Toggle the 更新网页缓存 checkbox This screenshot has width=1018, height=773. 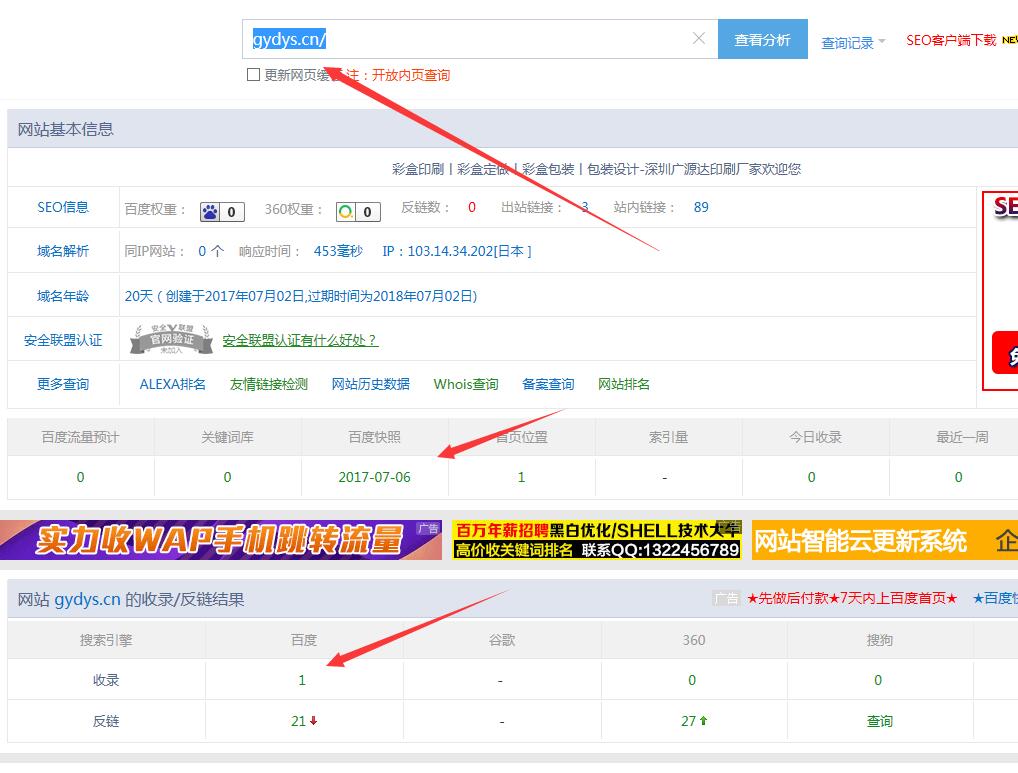(253, 75)
